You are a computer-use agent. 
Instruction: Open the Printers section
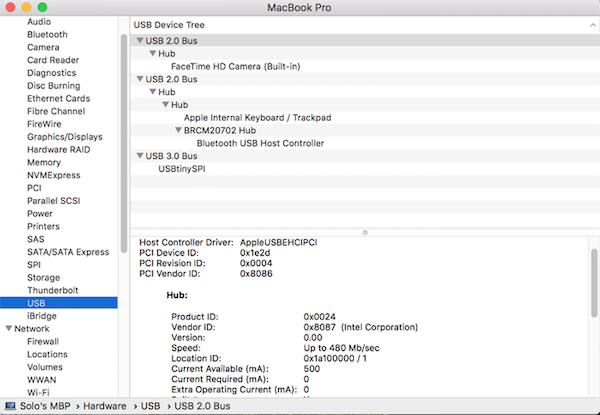[43, 226]
